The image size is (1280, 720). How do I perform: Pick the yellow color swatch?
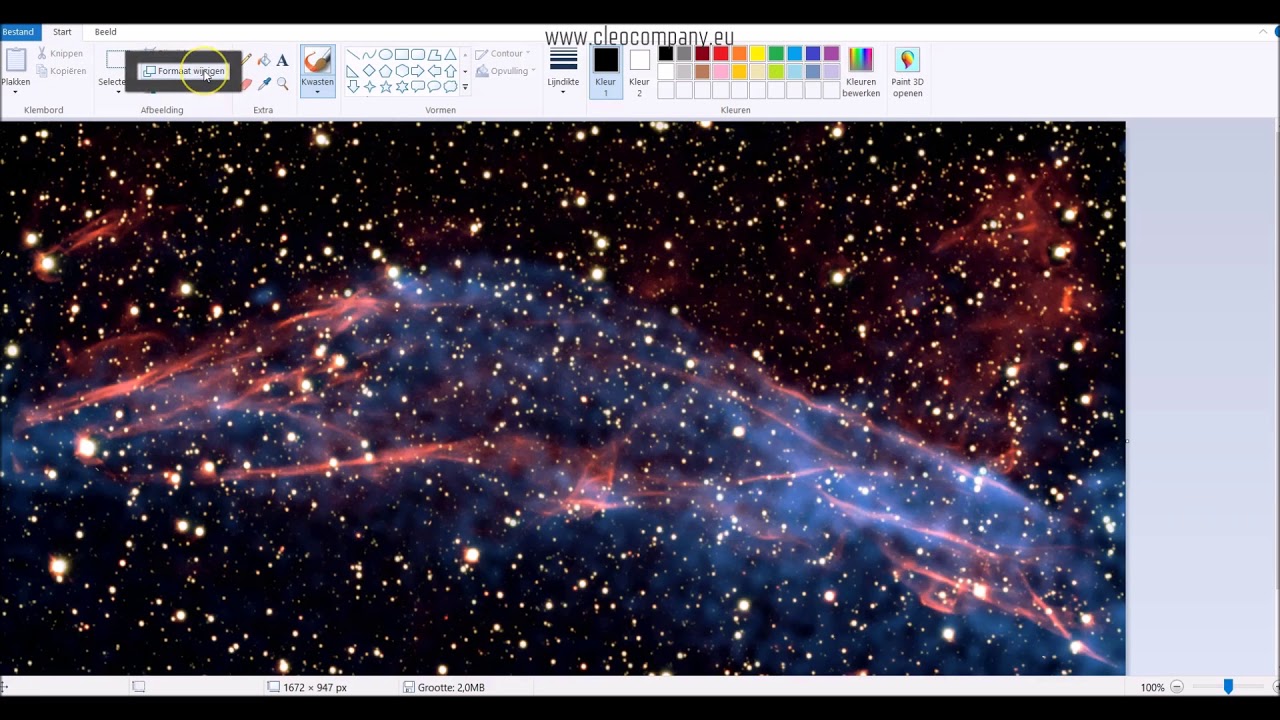757,54
